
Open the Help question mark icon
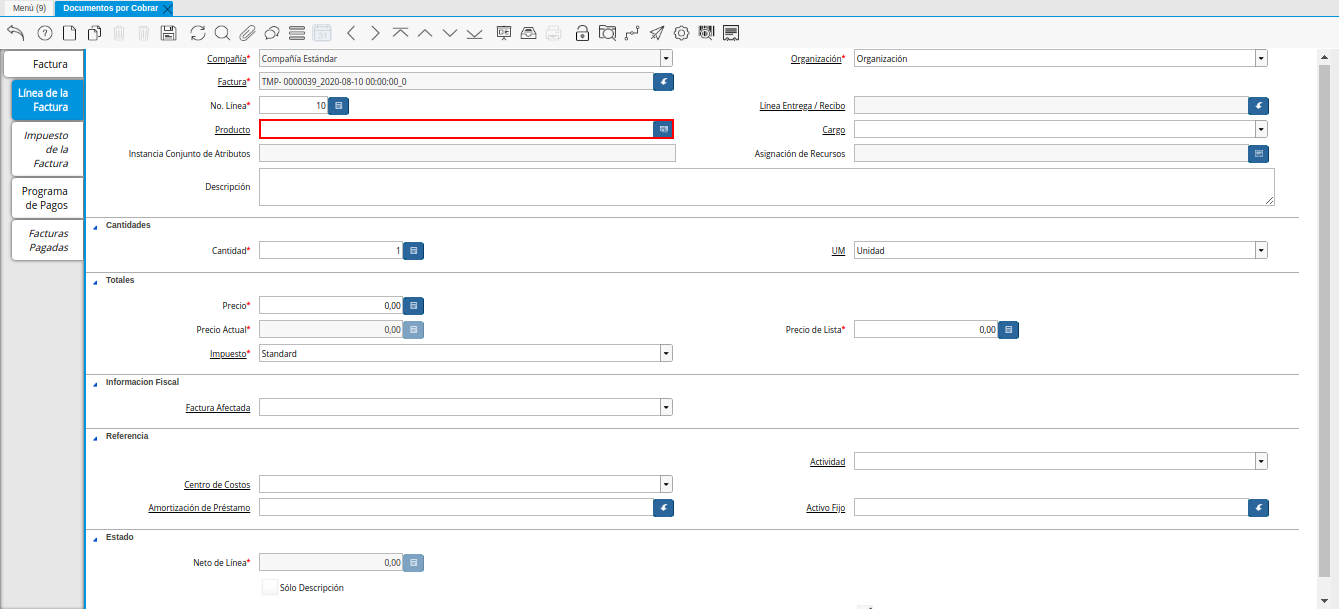click(44, 33)
